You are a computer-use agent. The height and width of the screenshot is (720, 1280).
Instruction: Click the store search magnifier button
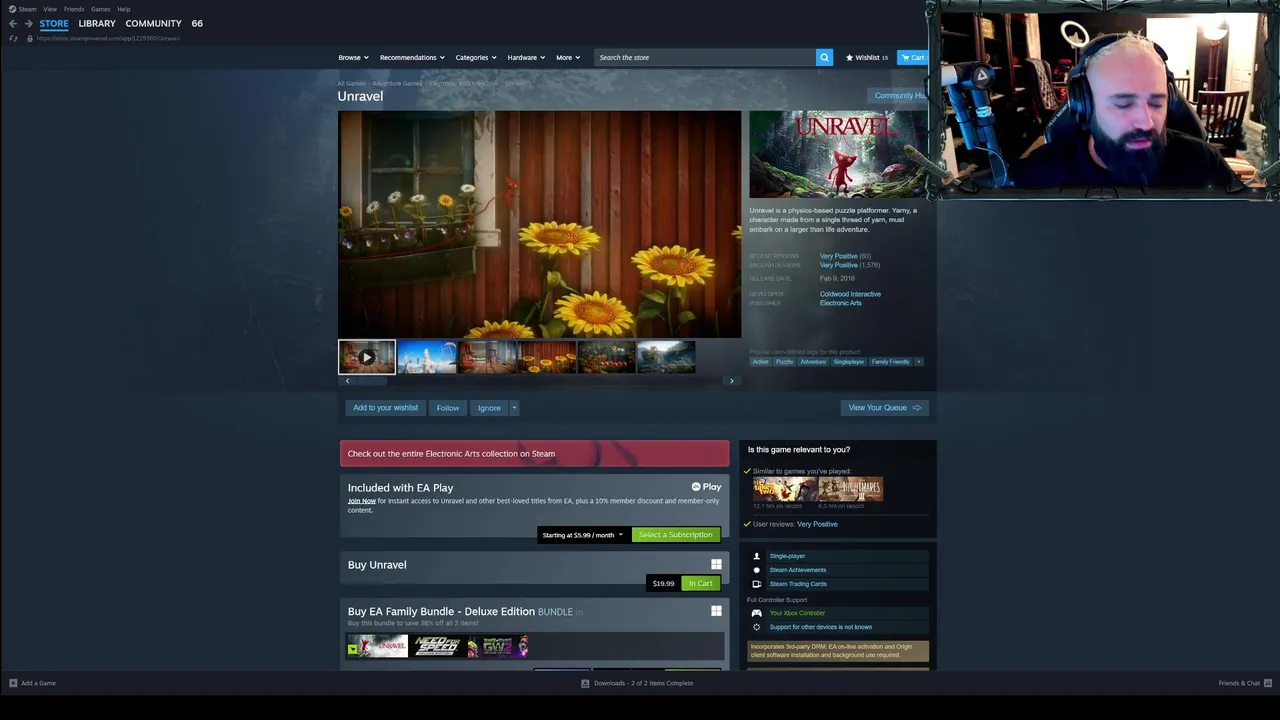[x=824, y=57]
